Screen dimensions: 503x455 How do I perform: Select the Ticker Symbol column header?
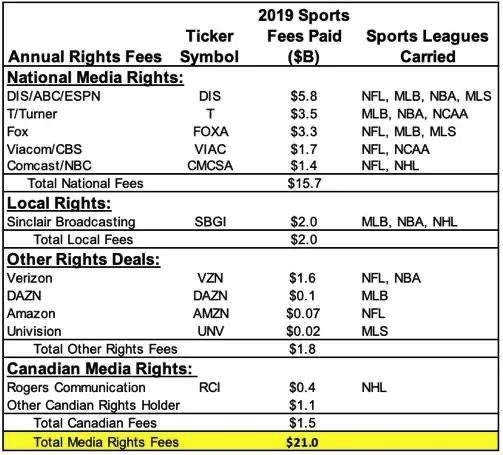pos(209,46)
